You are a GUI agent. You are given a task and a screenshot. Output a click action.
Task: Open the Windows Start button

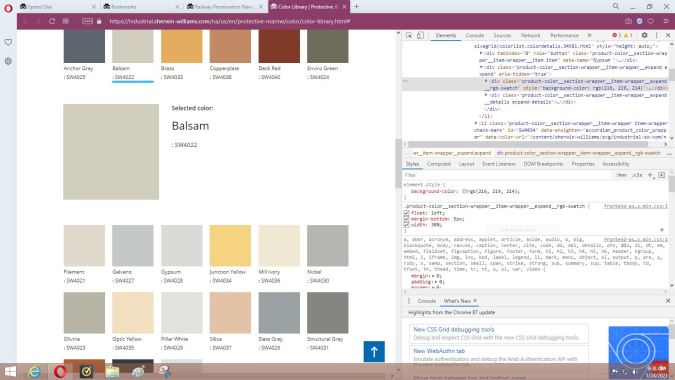coord(9,371)
